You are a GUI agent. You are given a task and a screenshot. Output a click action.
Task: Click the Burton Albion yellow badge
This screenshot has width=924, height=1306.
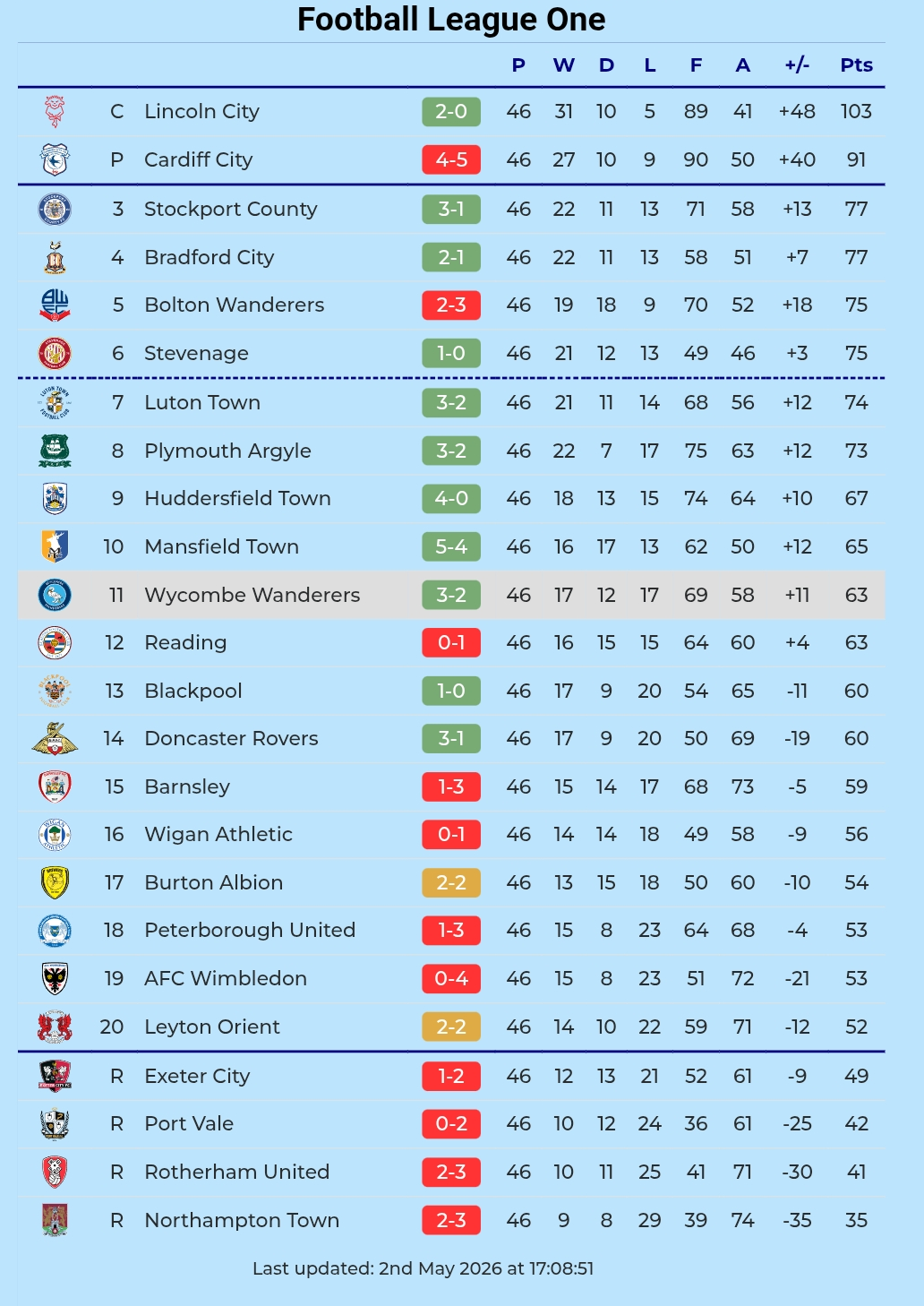coord(55,882)
